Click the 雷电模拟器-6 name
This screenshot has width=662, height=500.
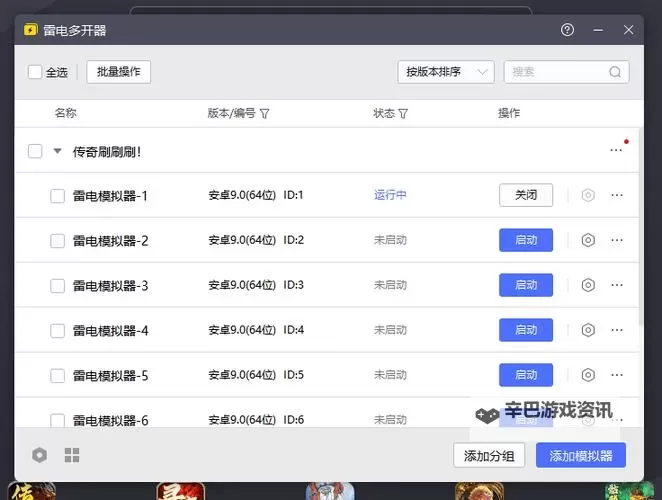111,421
